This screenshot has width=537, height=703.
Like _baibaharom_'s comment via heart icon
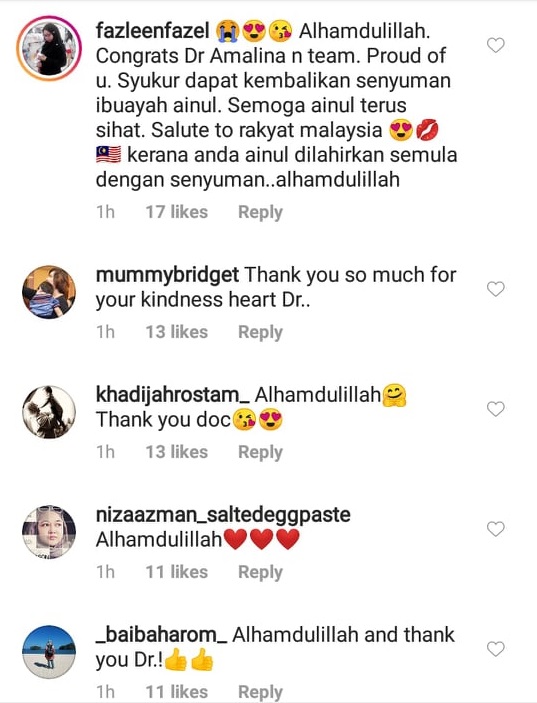point(496,649)
